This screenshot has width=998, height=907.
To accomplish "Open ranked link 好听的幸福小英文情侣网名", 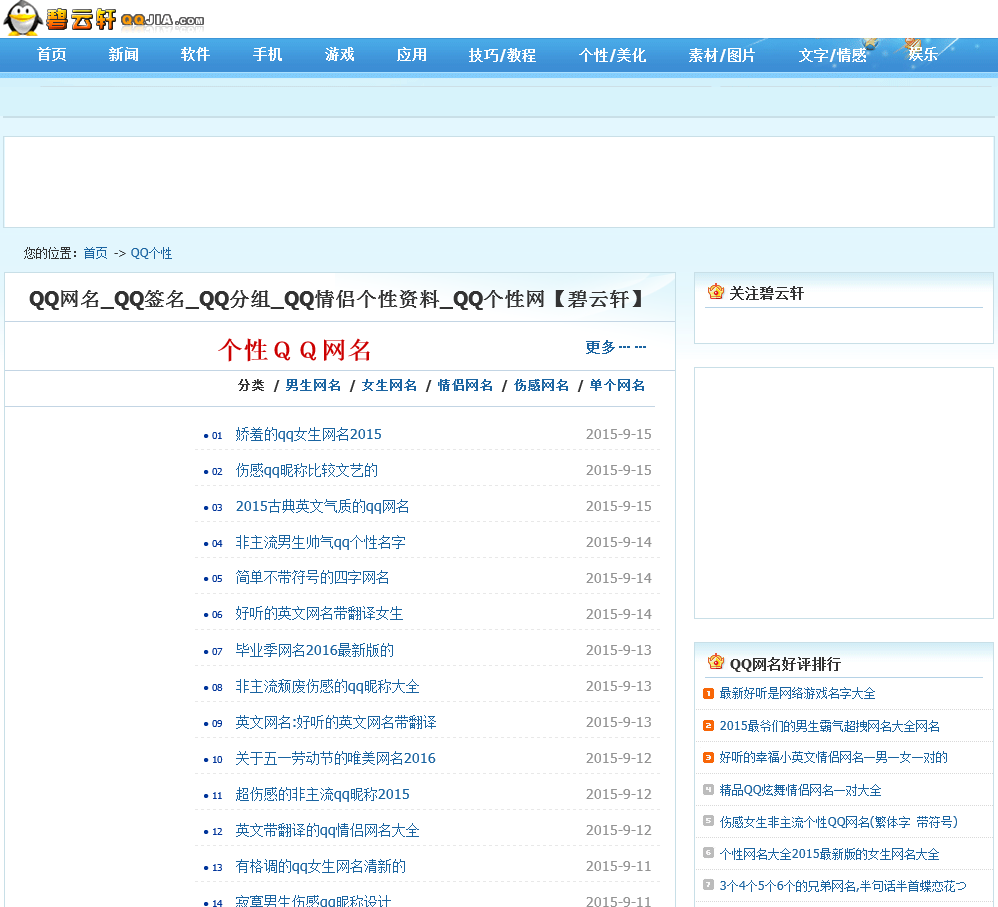I will coord(834,757).
